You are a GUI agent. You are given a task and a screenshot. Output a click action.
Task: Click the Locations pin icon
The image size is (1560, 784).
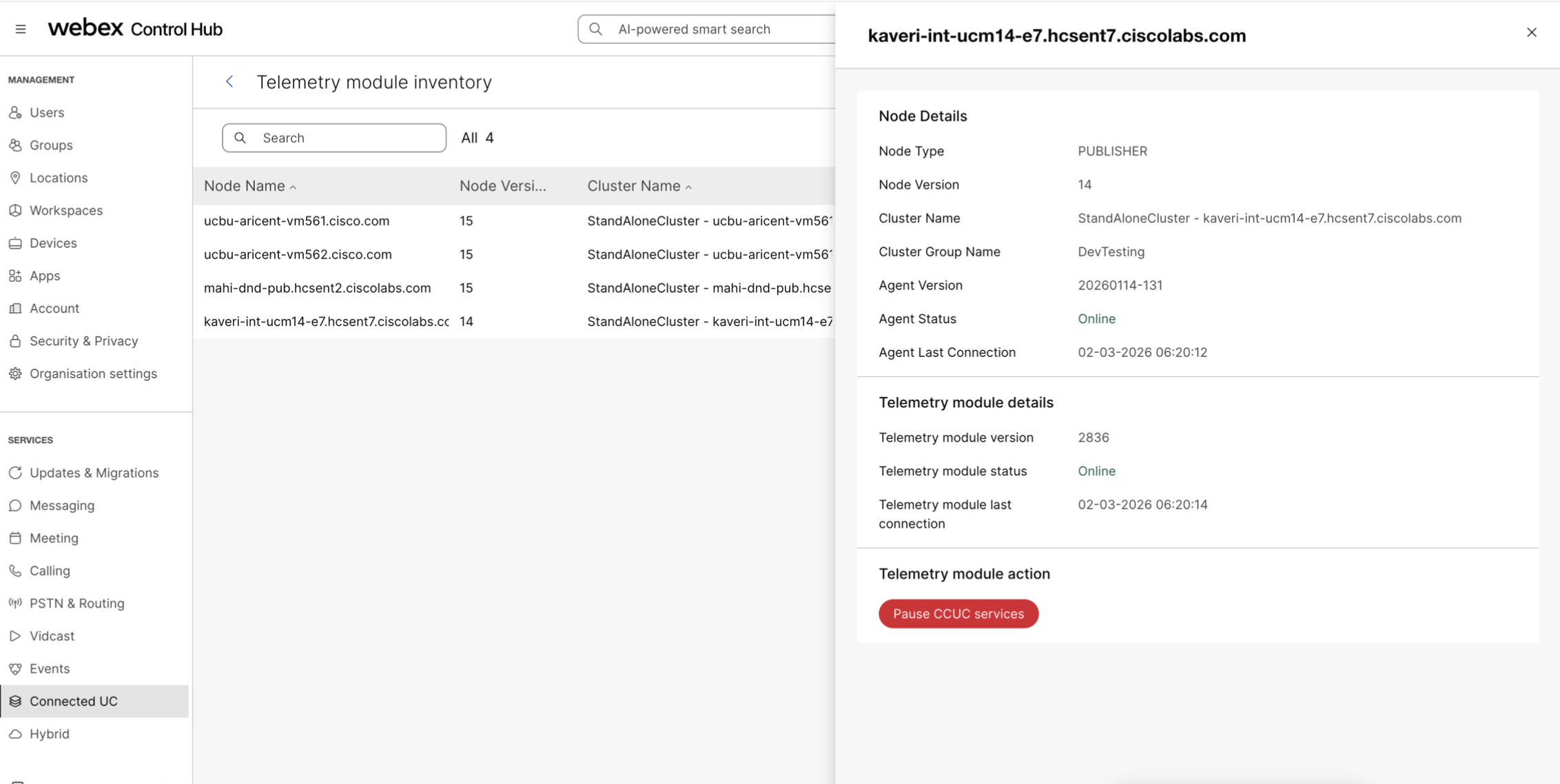15,178
